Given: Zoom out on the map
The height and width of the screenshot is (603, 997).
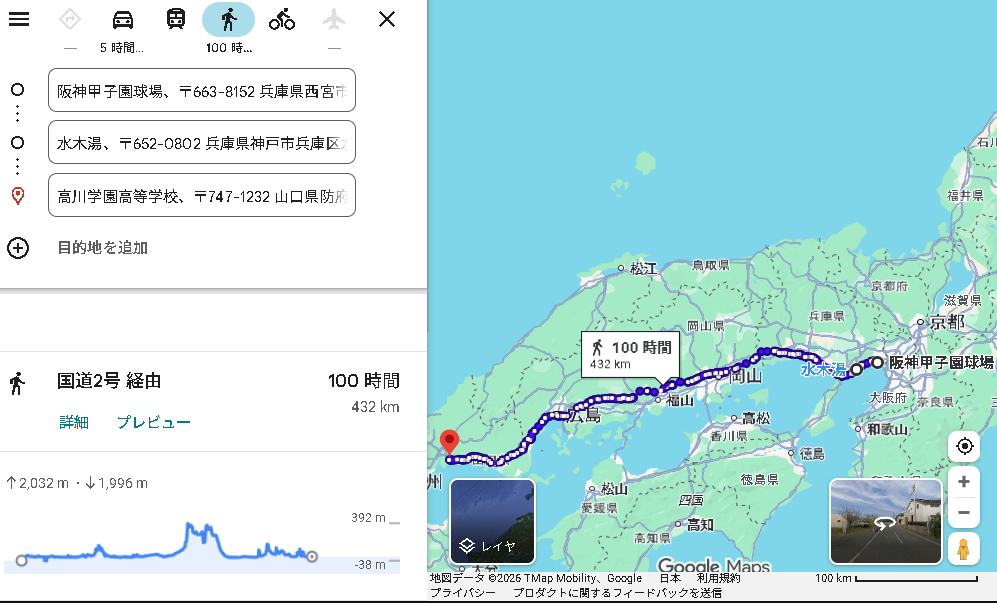Looking at the screenshot, I should (963, 513).
